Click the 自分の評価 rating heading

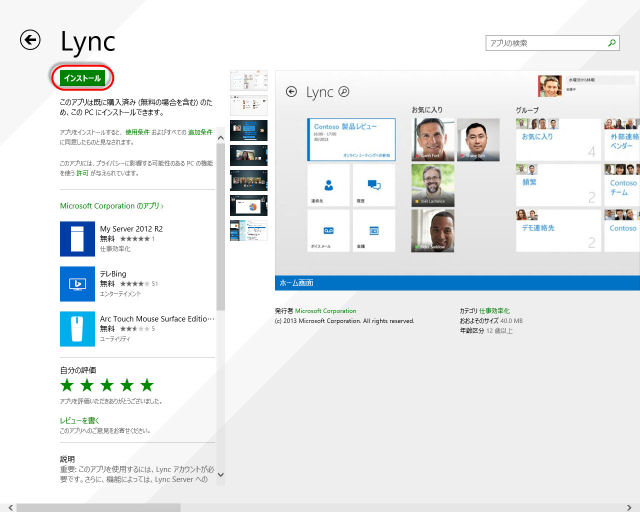(x=78, y=370)
